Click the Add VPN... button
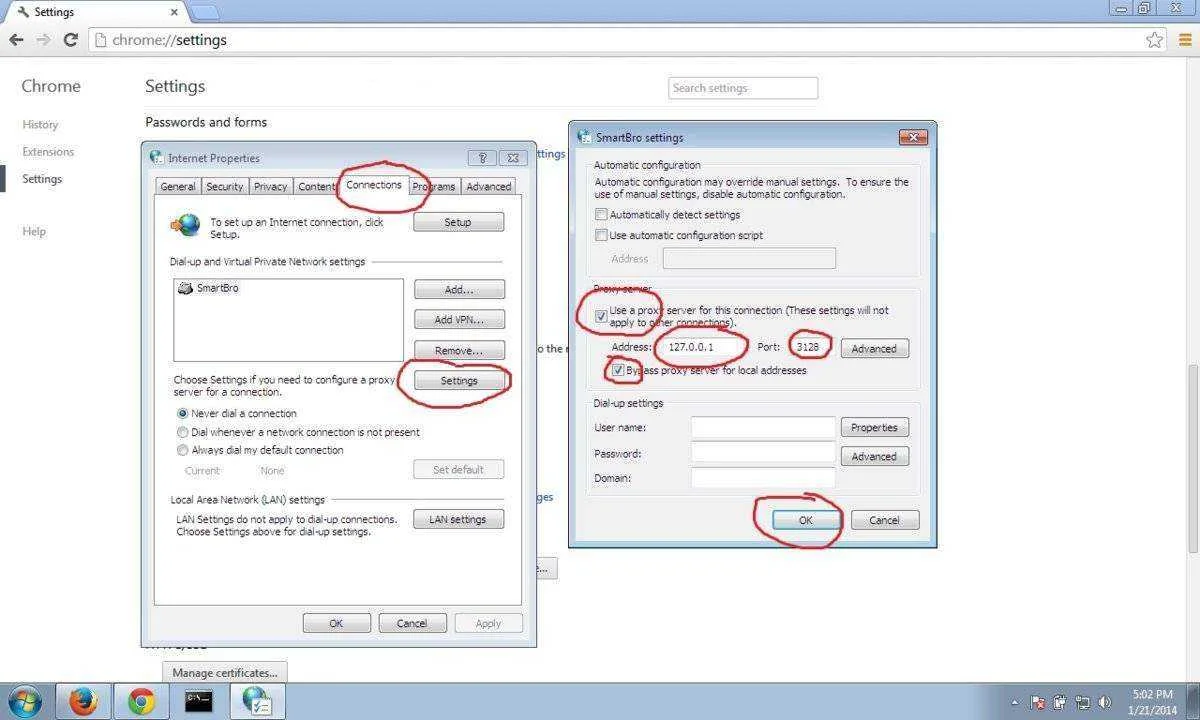1200x720 pixels. coord(459,320)
